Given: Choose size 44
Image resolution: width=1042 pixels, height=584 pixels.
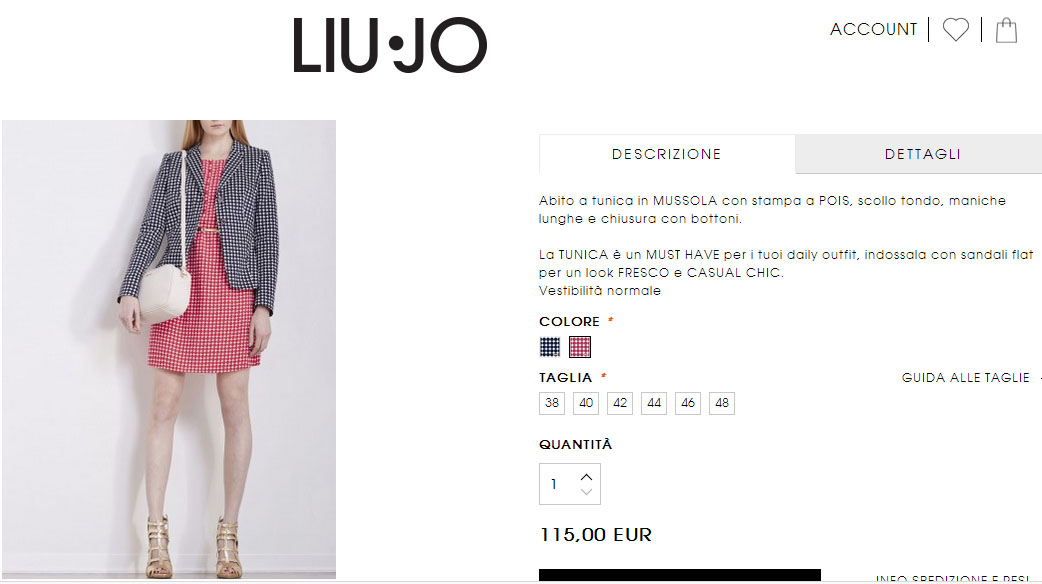Looking at the screenshot, I should click(x=654, y=403).
